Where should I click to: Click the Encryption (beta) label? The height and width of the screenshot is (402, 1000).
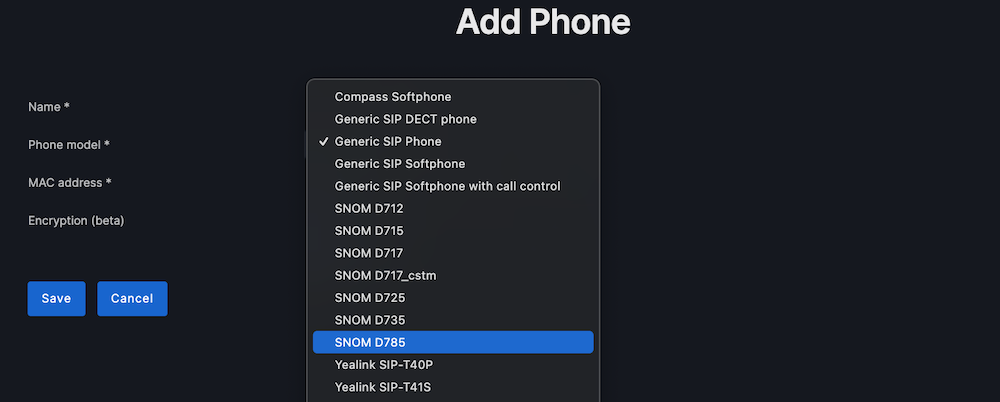coord(76,220)
